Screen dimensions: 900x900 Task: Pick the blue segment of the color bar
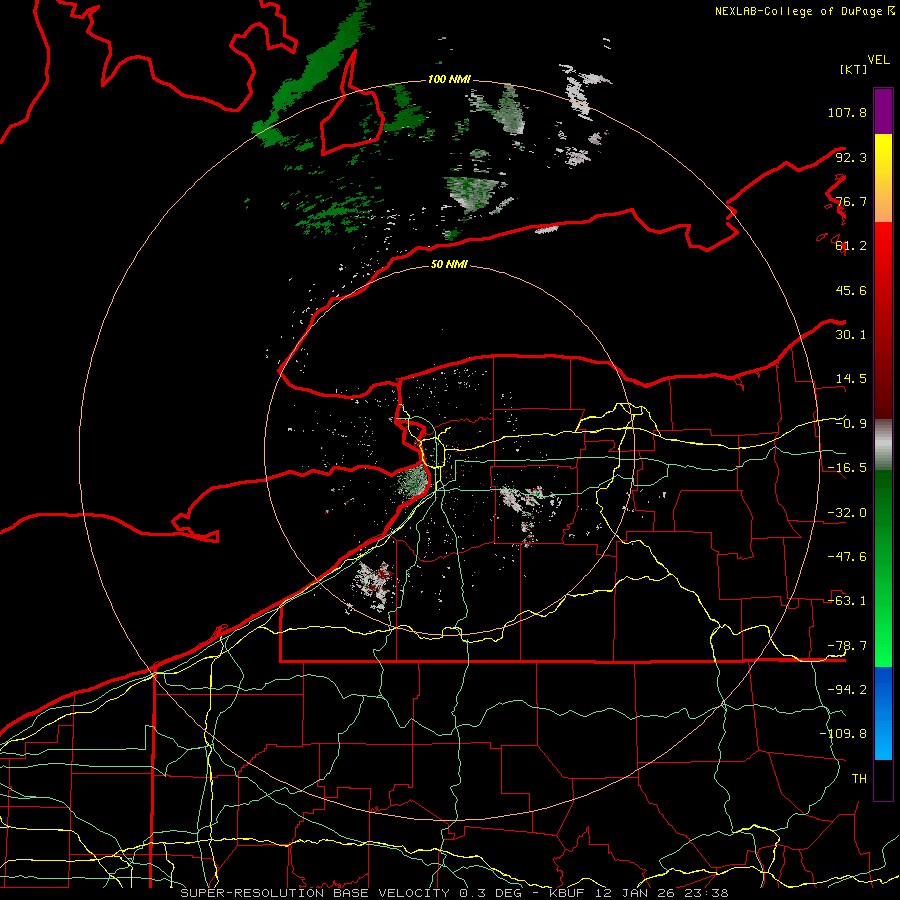coord(883,713)
